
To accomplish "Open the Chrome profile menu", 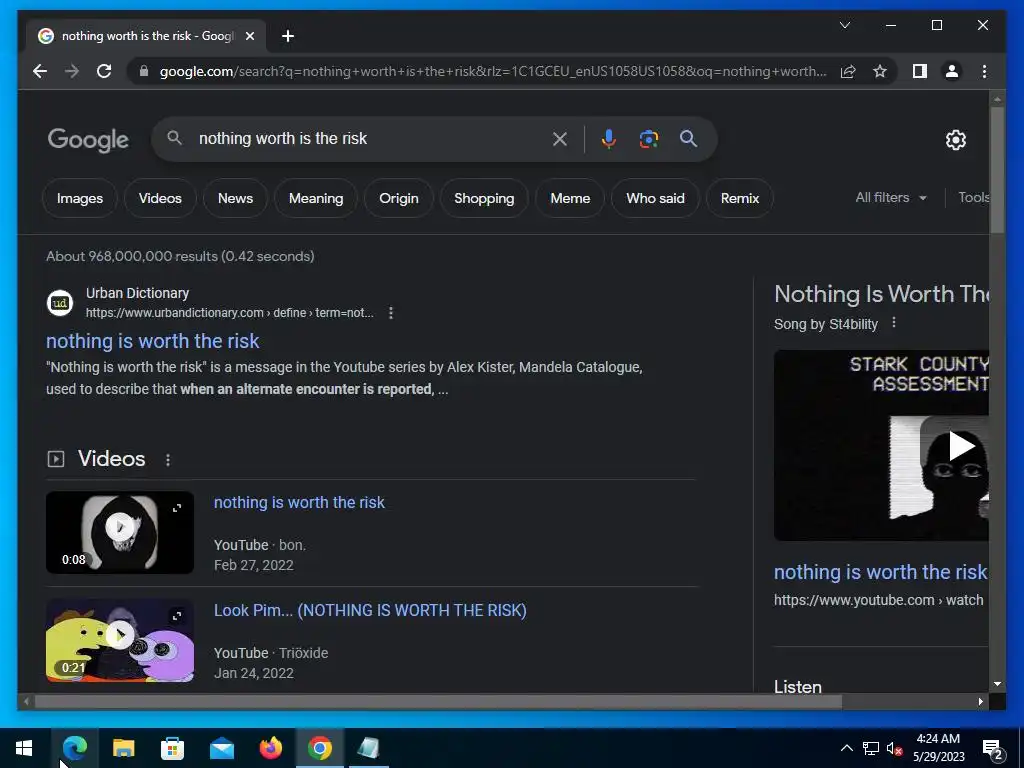I will point(952,71).
